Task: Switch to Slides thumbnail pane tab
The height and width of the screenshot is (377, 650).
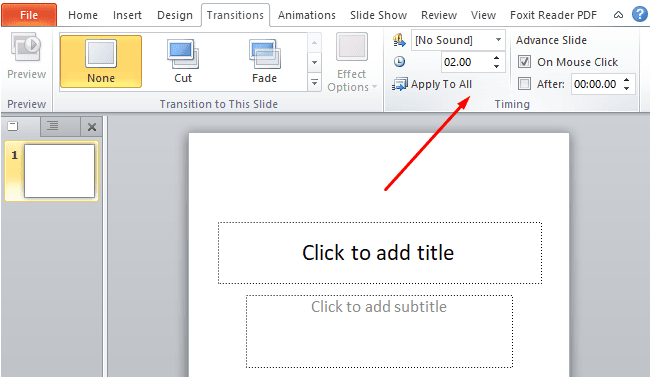Action: point(13,126)
